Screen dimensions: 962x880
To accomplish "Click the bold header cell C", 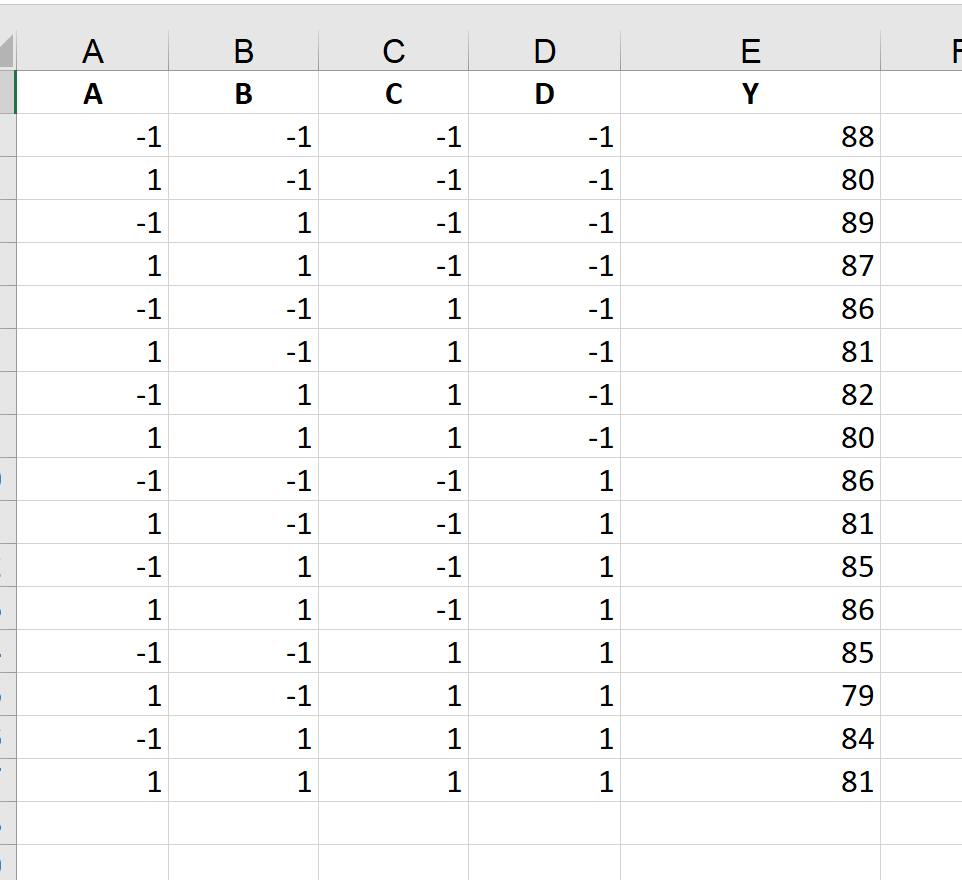I will click(393, 94).
